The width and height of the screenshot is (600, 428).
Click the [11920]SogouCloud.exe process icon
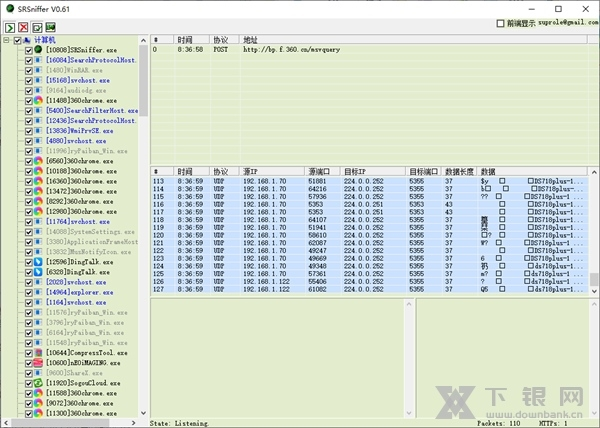click(x=38, y=383)
